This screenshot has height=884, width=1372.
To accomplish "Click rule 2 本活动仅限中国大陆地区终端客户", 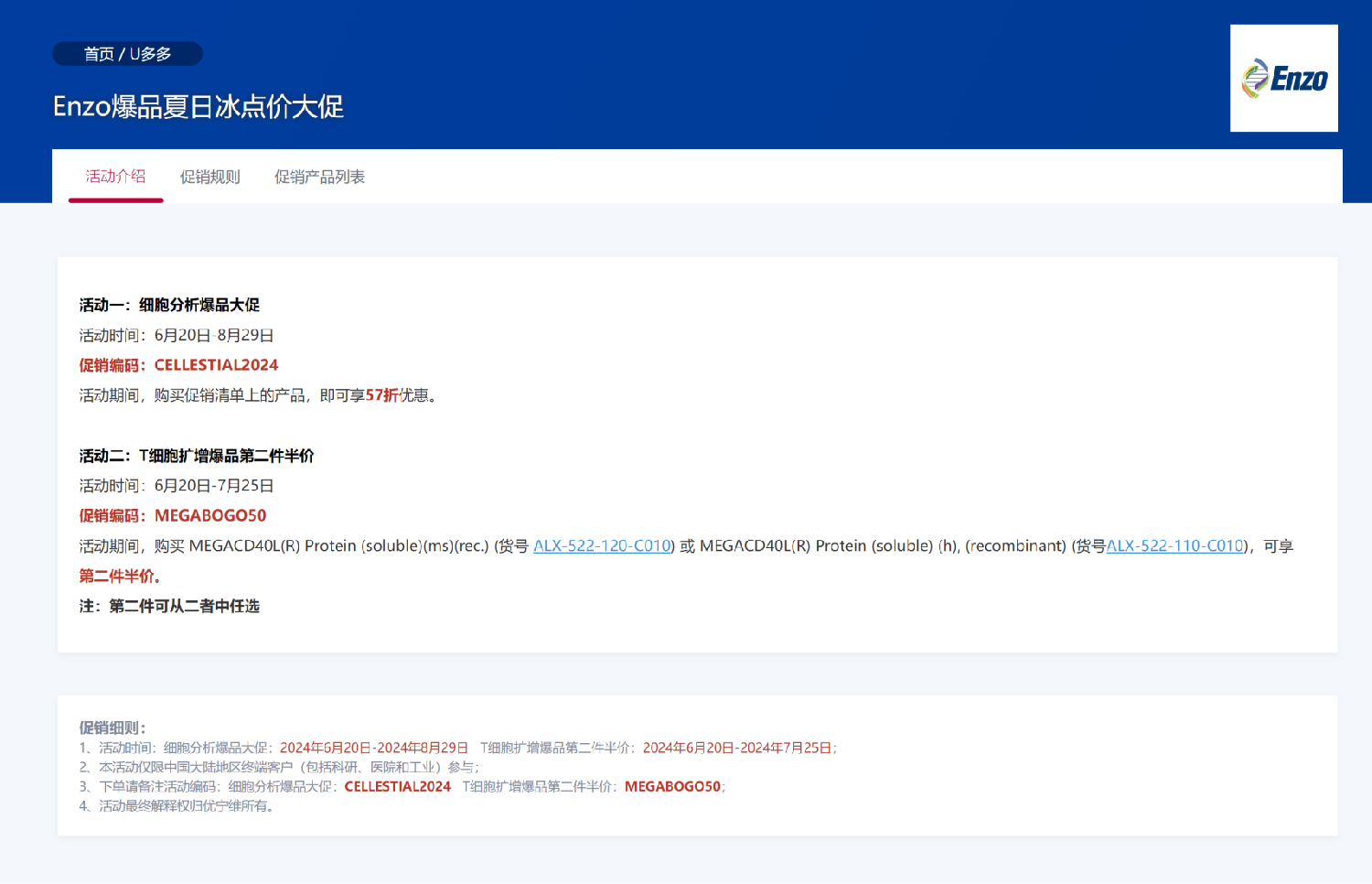I will pyautogui.click(x=279, y=767).
